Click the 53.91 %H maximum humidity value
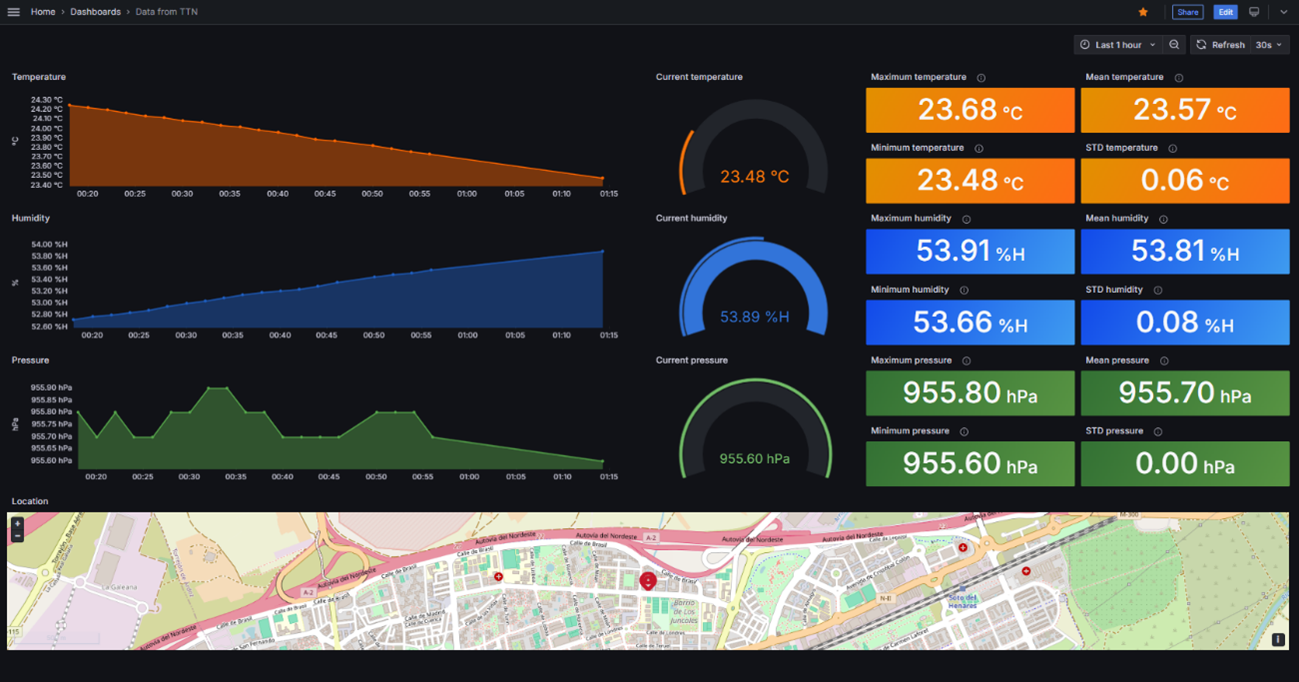Screen dimensions: 1299x682 point(970,251)
